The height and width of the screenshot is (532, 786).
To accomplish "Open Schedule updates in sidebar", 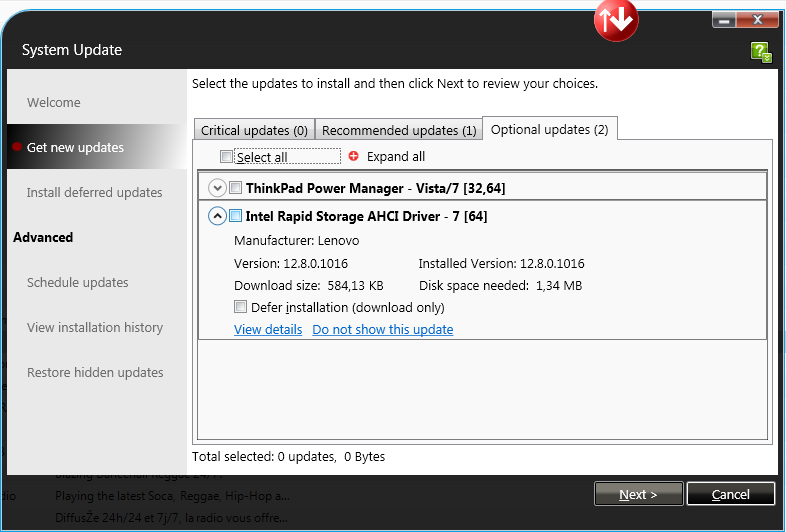I will (77, 282).
